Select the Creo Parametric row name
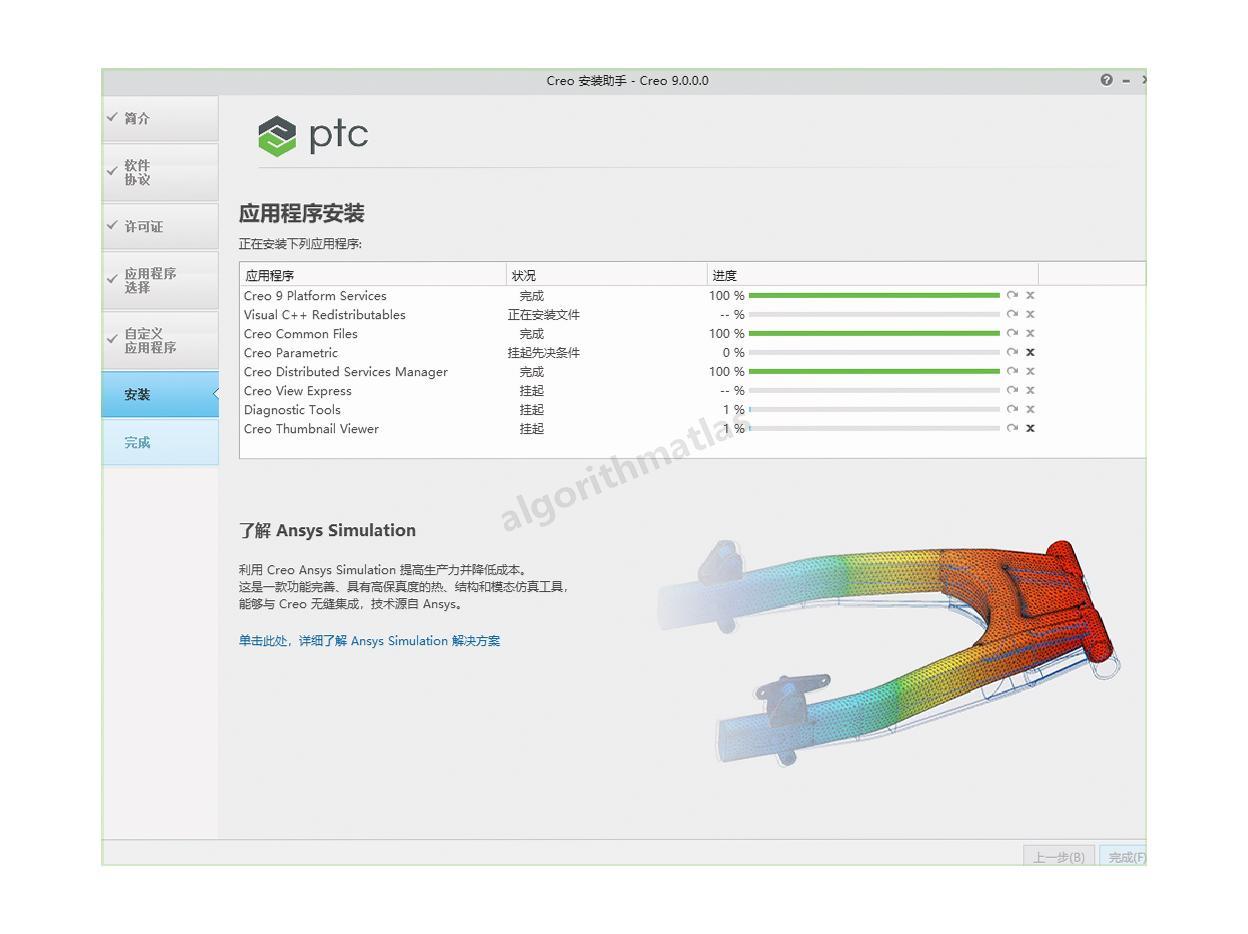This screenshot has width=1248, height=934. coord(291,353)
